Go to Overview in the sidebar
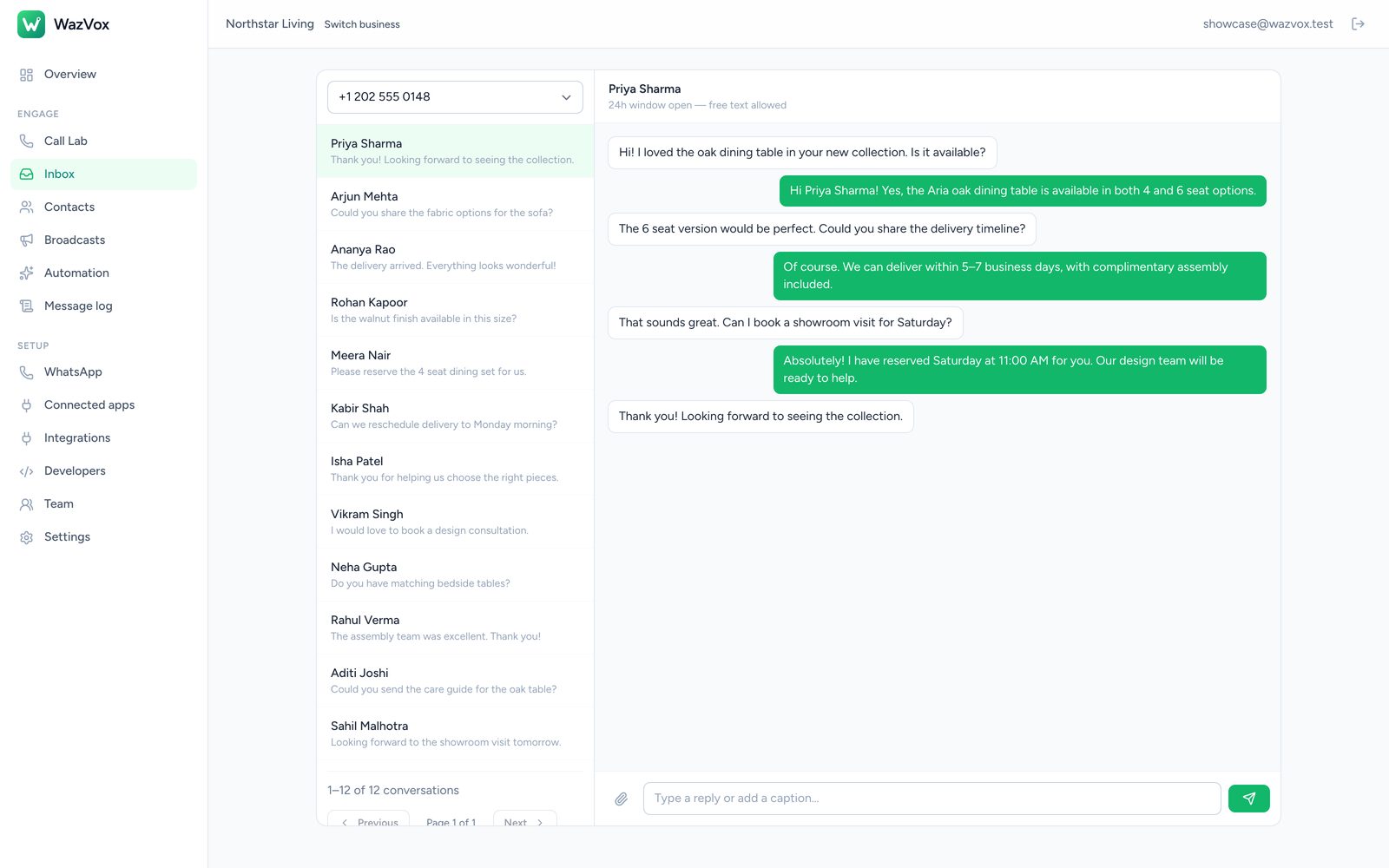Image resolution: width=1389 pixels, height=868 pixels. click(103, 75)
